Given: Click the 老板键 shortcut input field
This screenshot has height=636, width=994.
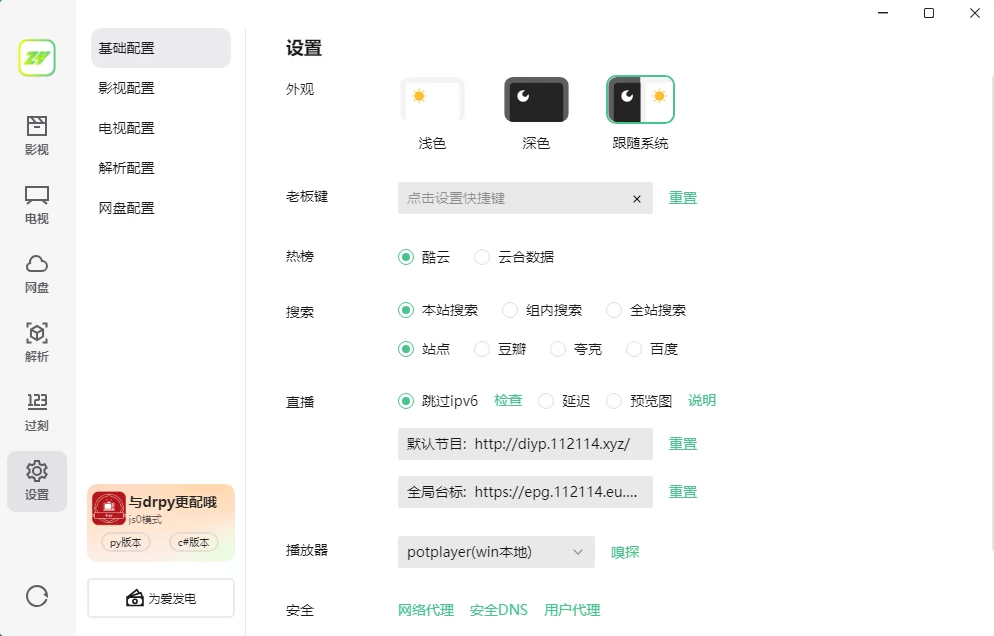Looking at the screenshot, I should (515, 198).
